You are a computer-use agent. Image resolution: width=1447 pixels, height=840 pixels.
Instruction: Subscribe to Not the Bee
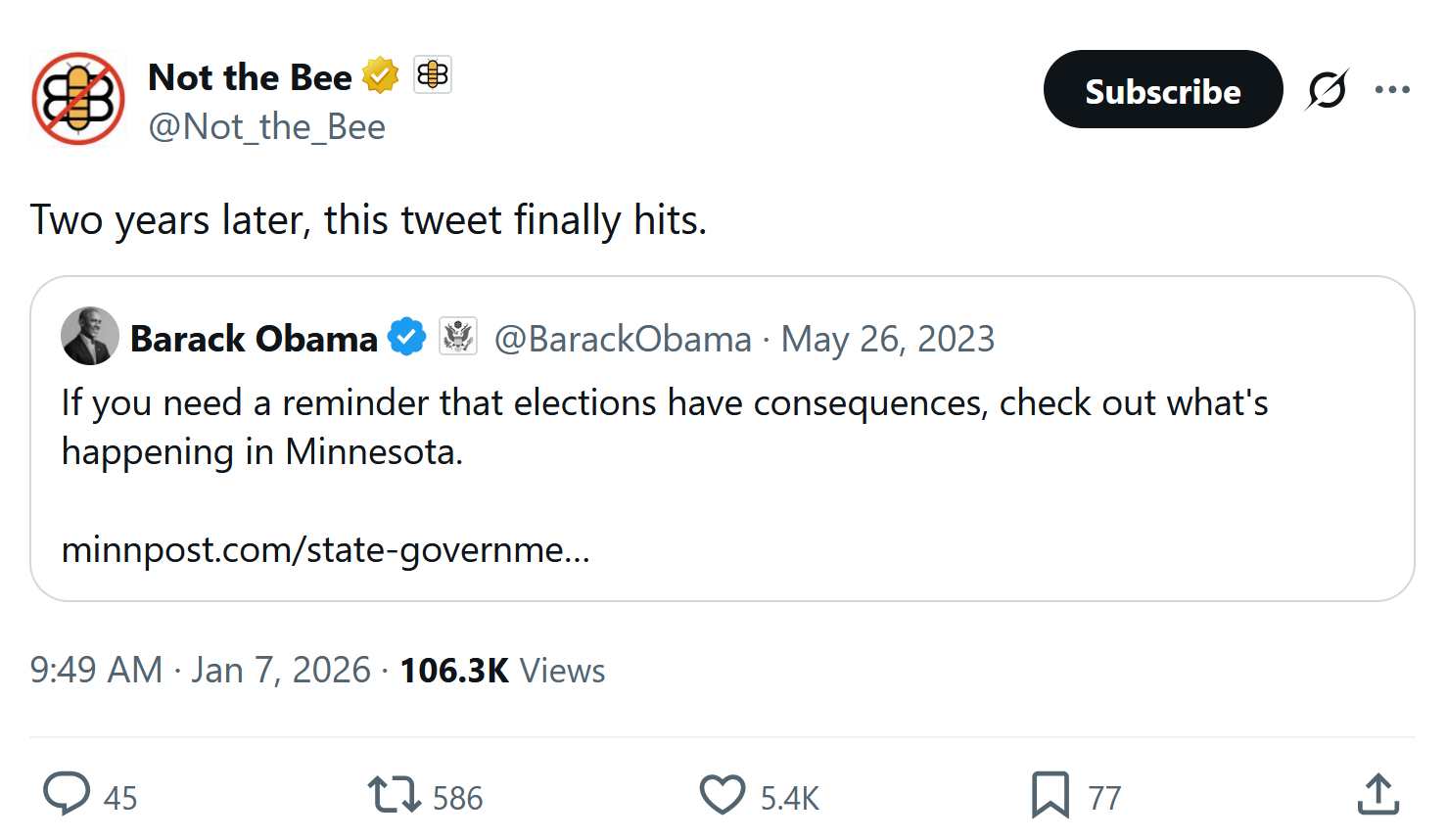tap(1162, 90)
